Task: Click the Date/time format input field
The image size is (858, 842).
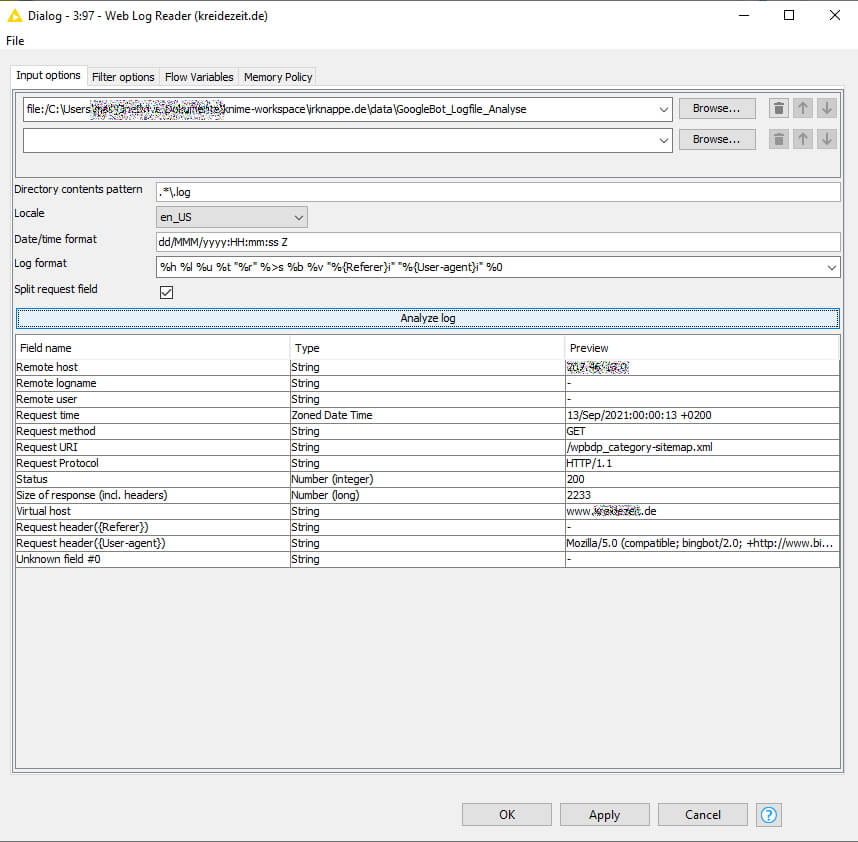Action: 498,242
